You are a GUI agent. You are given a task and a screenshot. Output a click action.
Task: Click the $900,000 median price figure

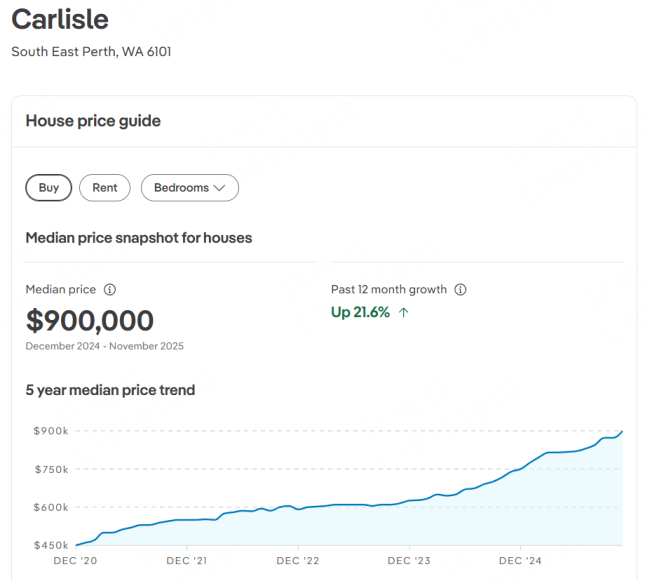90,321
